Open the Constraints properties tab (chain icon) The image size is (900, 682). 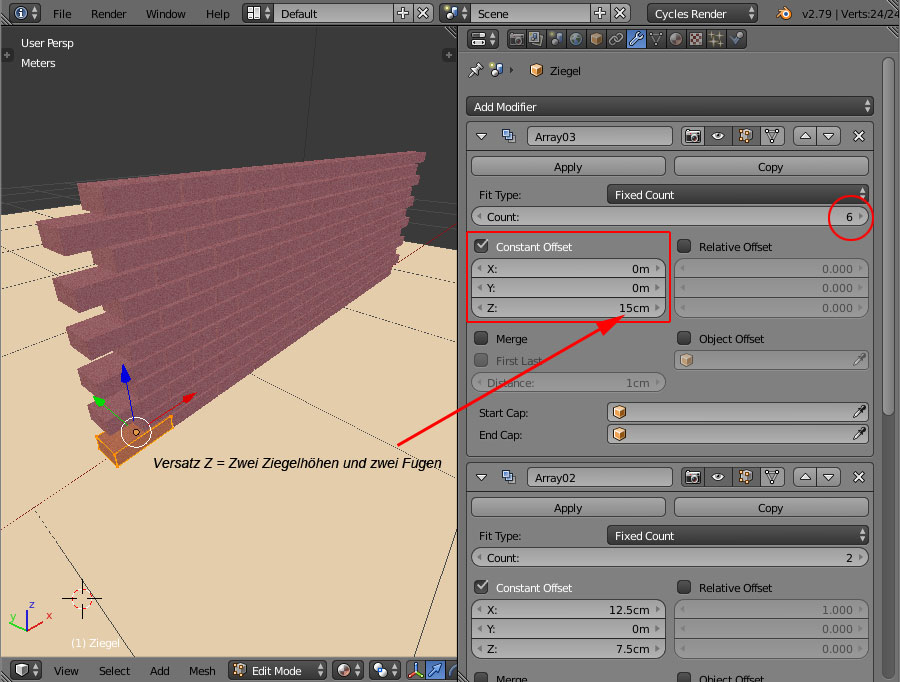(617, 40)
